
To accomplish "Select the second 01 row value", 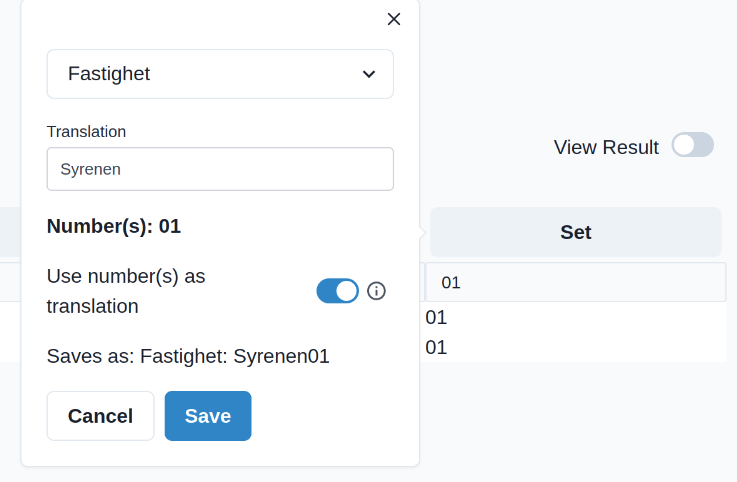I will tap(436, 348).
